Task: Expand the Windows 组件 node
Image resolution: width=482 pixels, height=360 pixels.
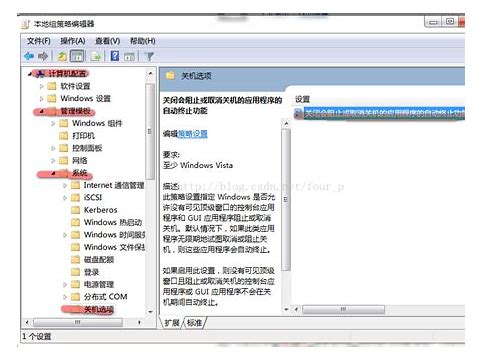Action: tap(53, 124)
